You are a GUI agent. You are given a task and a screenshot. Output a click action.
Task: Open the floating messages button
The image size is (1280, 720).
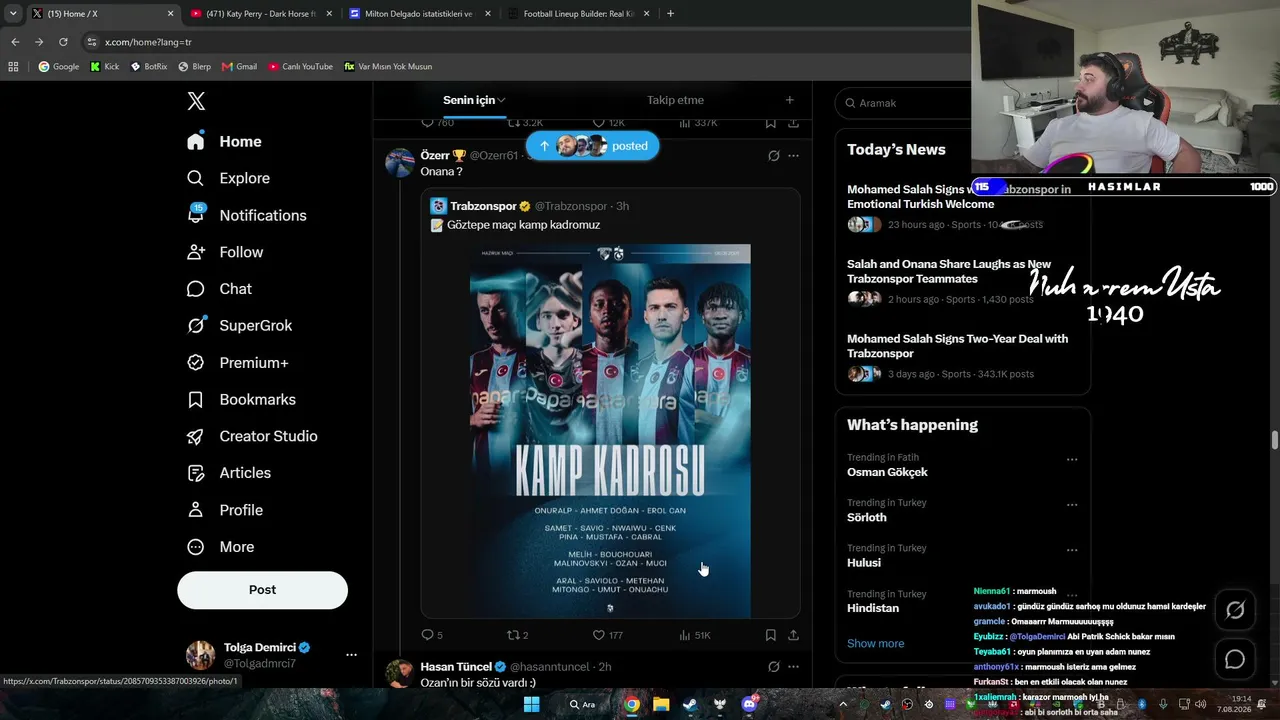(1235, 660)
